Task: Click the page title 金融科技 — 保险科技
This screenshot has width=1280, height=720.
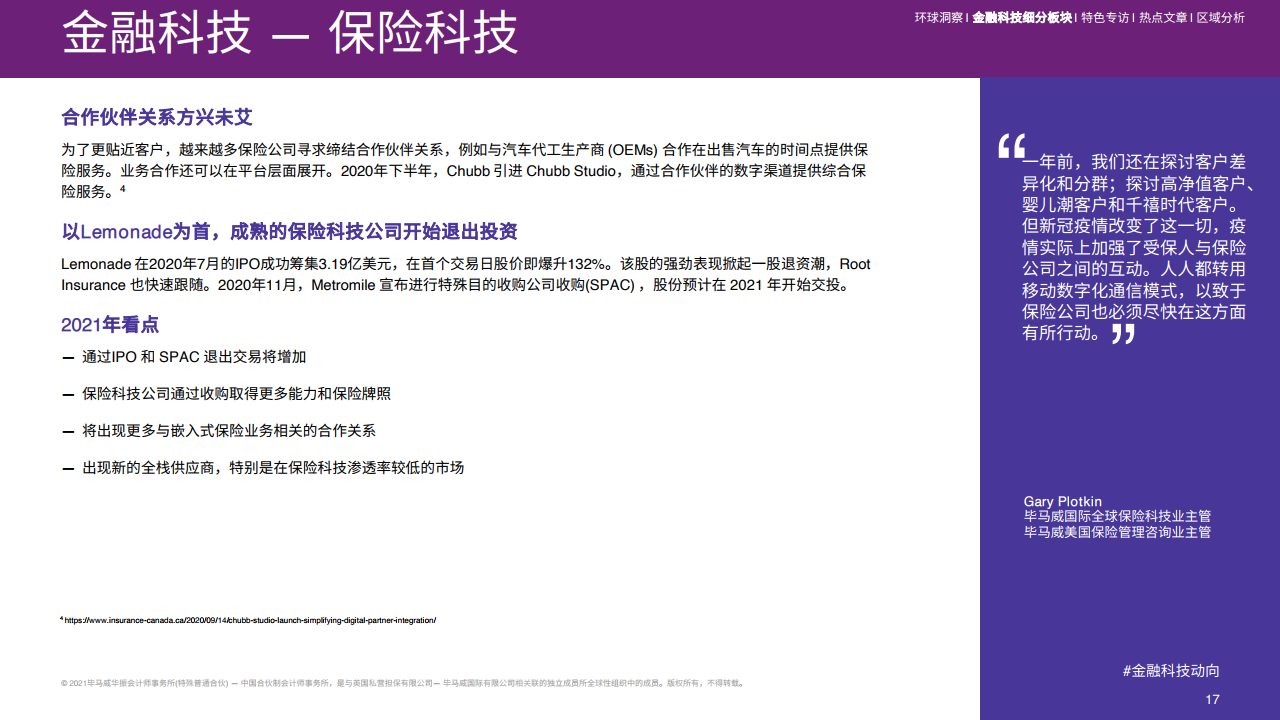Action: click(290, 33)
